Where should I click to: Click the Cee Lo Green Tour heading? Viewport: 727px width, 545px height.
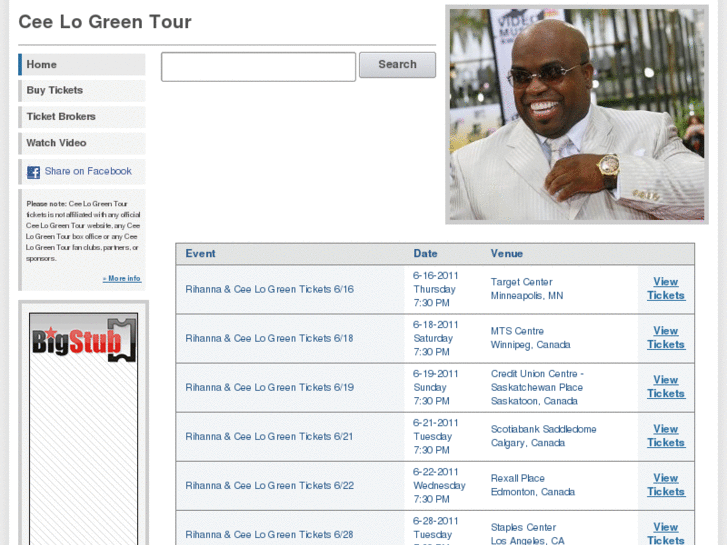tap(105, 22)
